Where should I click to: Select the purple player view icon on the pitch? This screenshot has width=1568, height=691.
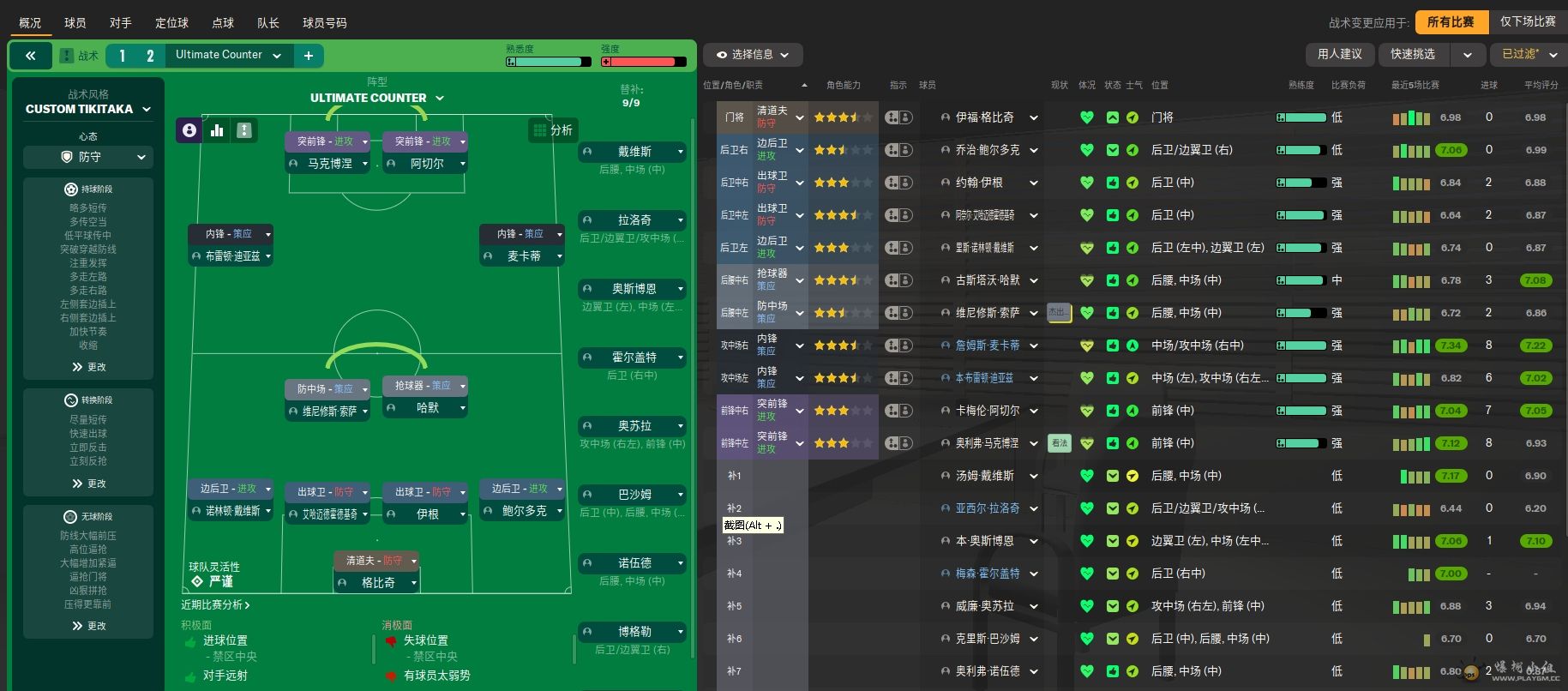pyautogui.click(x=189, y=129)
